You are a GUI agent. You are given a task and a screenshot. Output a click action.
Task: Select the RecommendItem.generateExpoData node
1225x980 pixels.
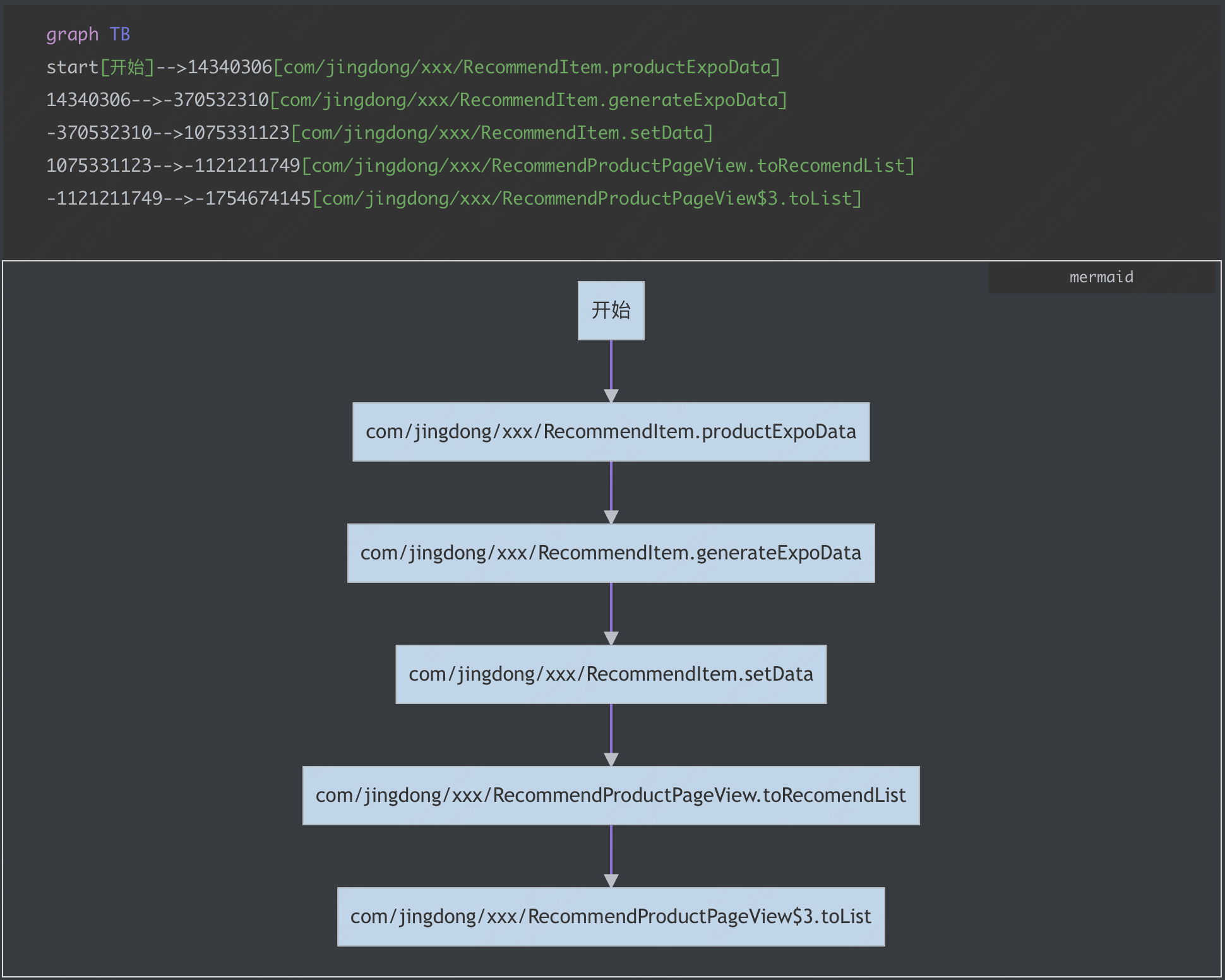coord(611,553)
